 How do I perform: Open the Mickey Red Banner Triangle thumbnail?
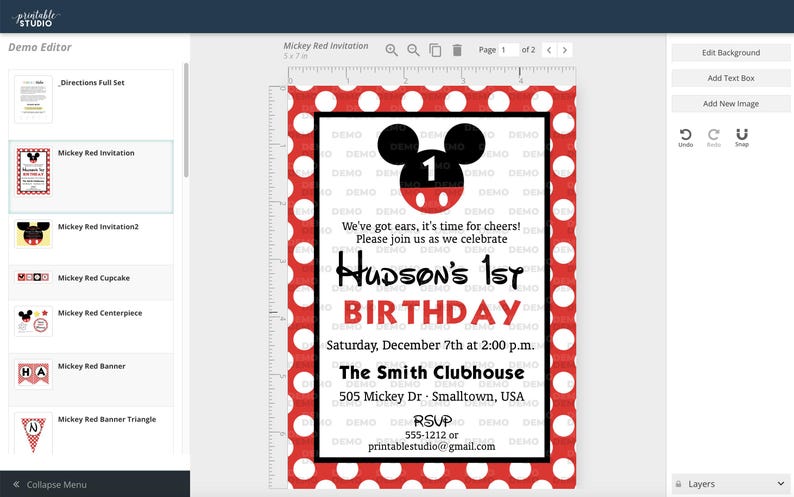pos(33,434)
